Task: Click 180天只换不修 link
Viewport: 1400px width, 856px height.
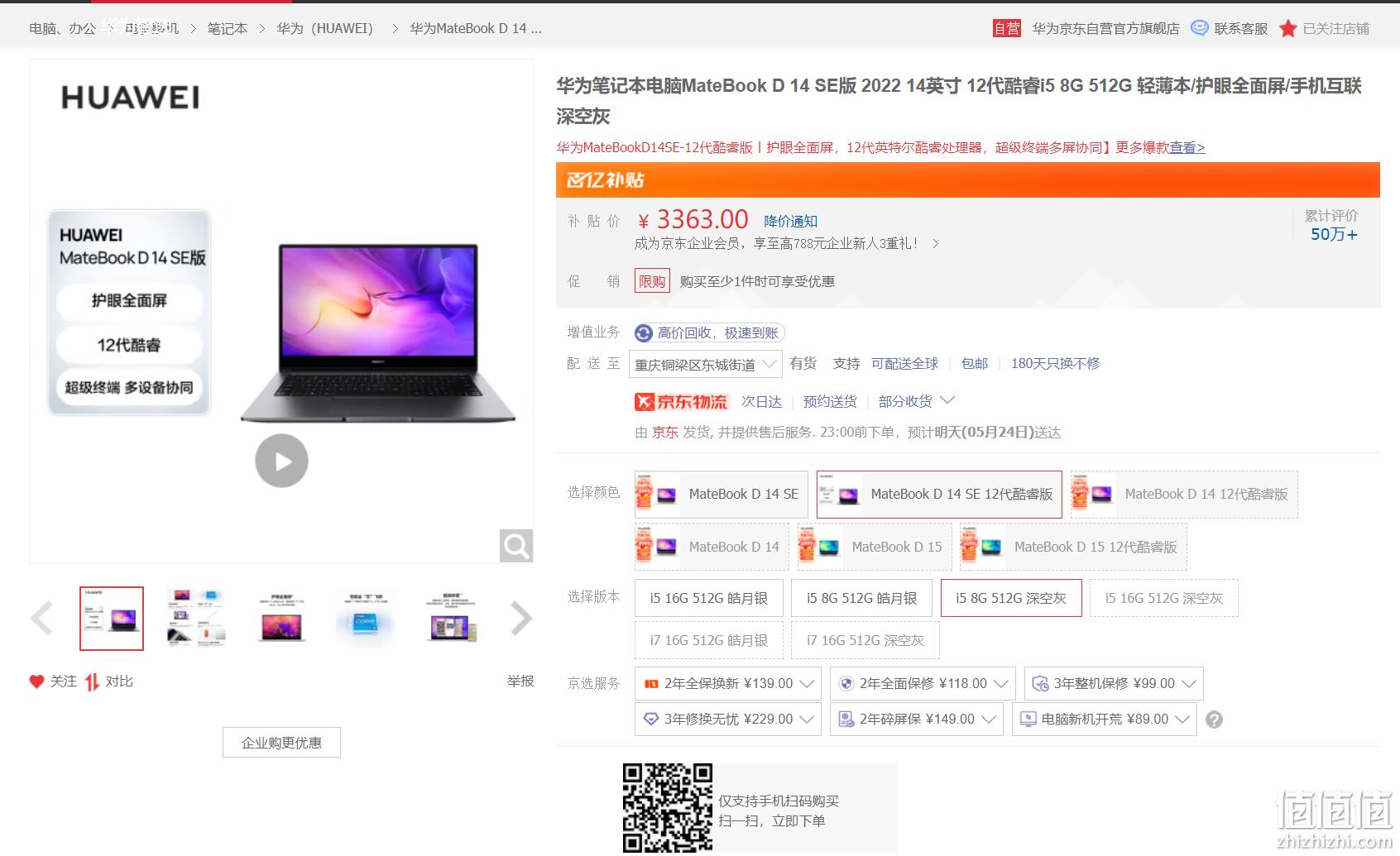Action: click(1055, 364)
